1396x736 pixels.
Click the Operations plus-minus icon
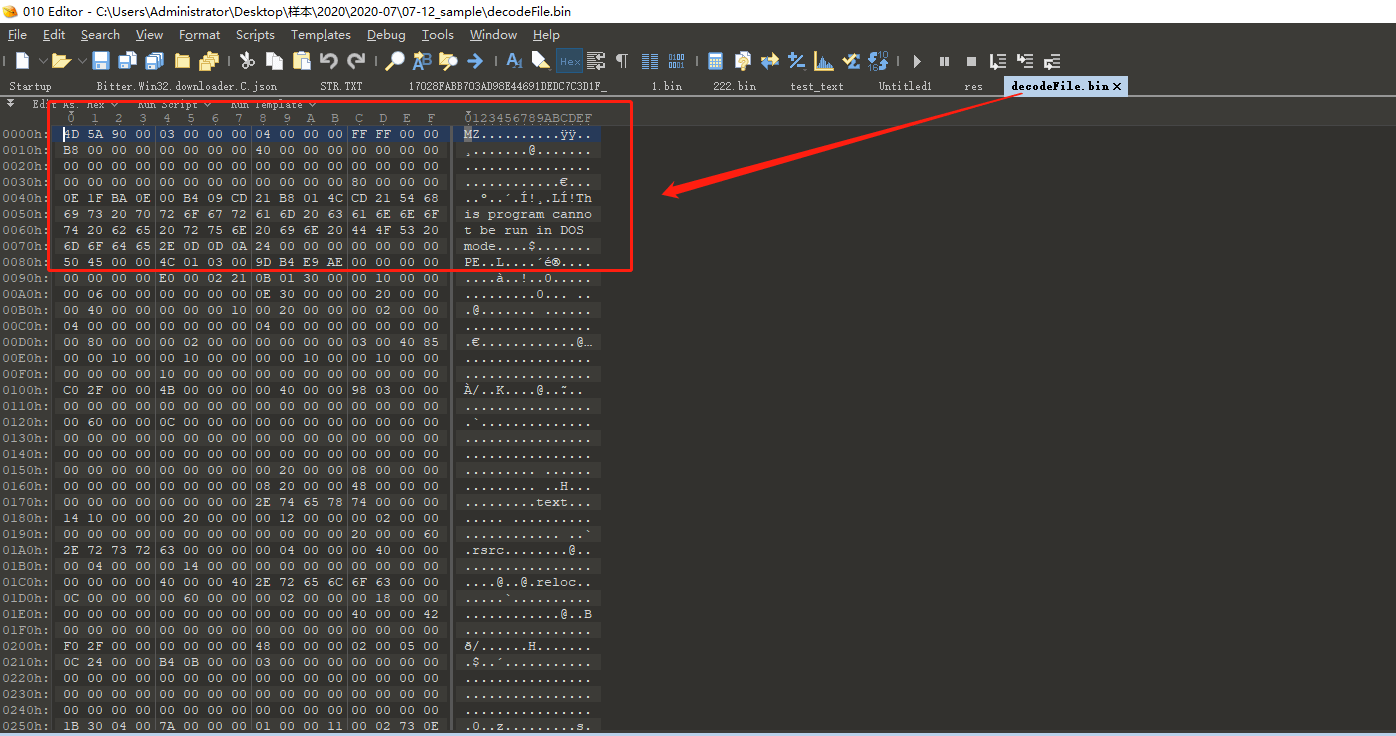point(796,61)
